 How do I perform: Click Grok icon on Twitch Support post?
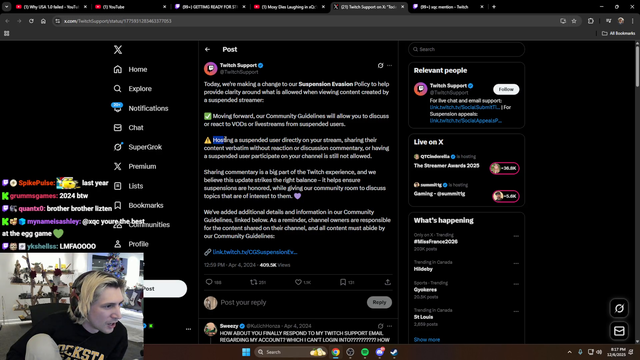click(380, 65)
